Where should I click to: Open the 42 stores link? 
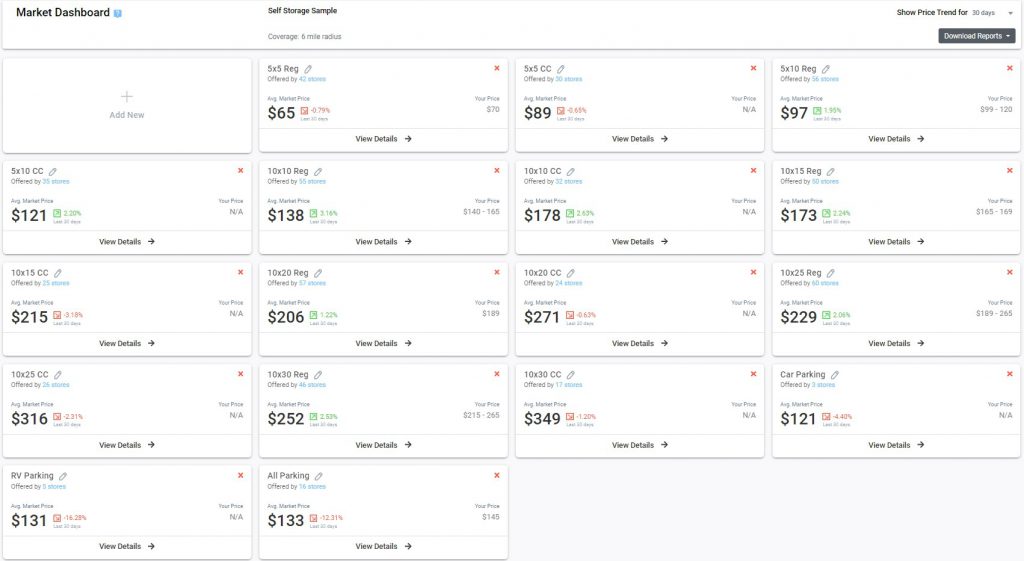tap(312, 79)
